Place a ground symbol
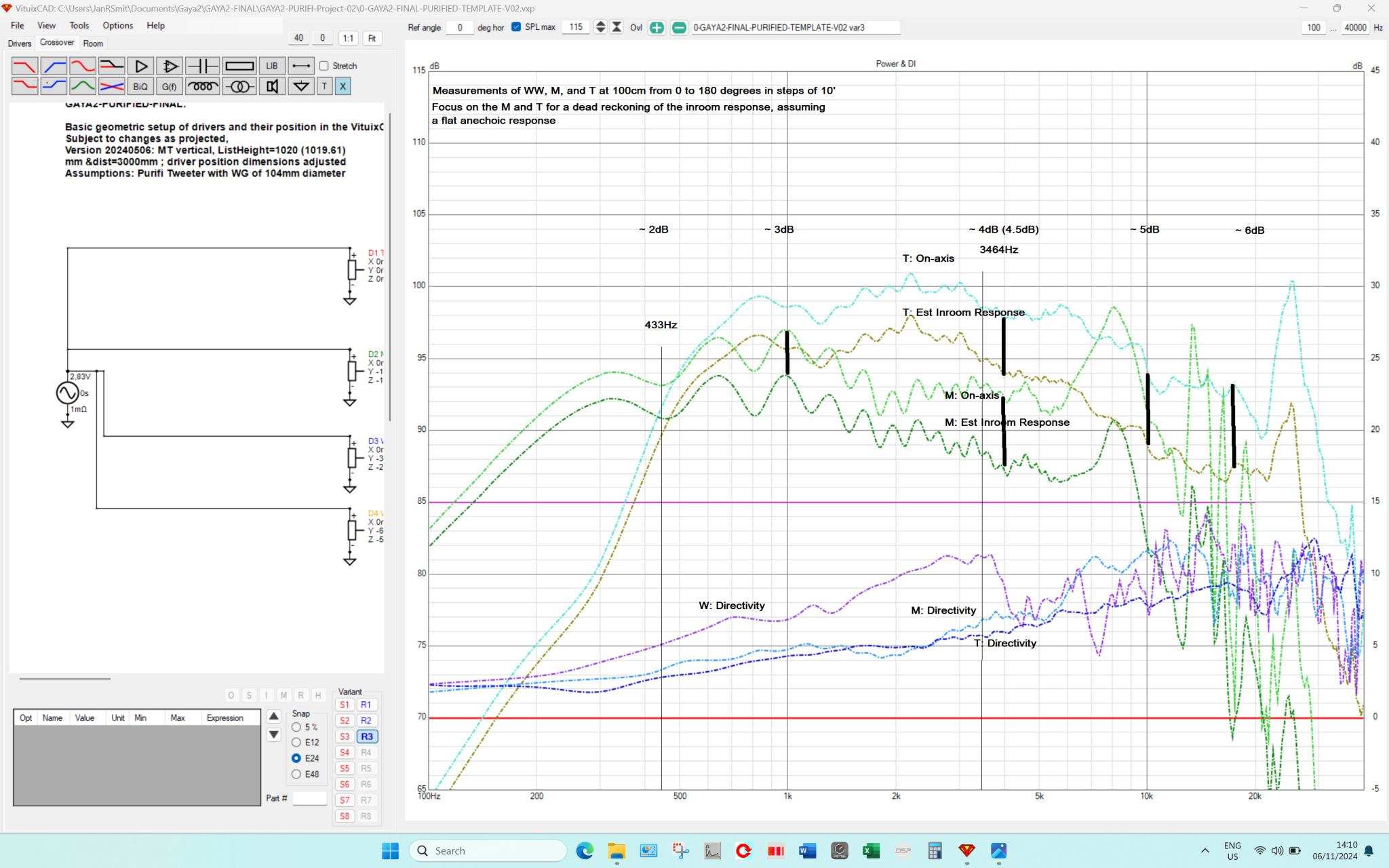 (x=301, y=86)
